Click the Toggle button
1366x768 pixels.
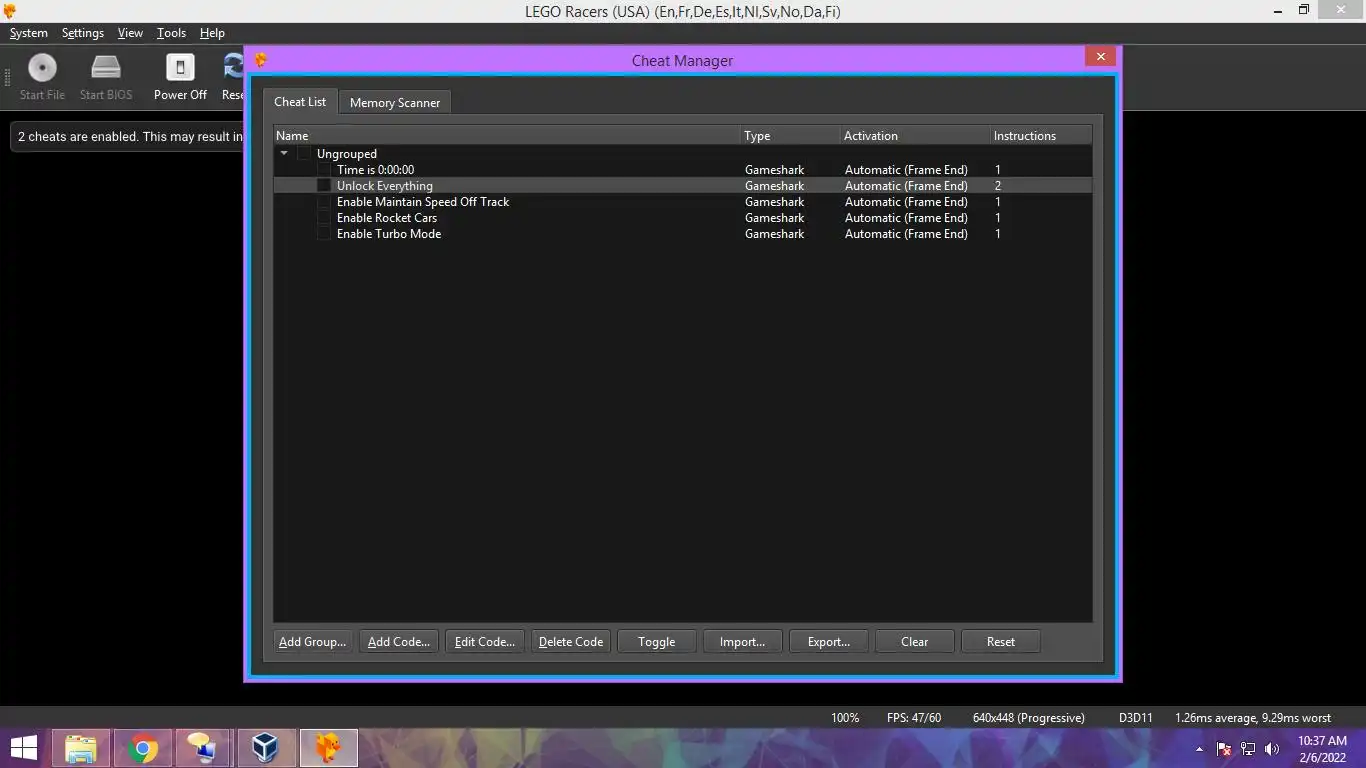[656, 642]
